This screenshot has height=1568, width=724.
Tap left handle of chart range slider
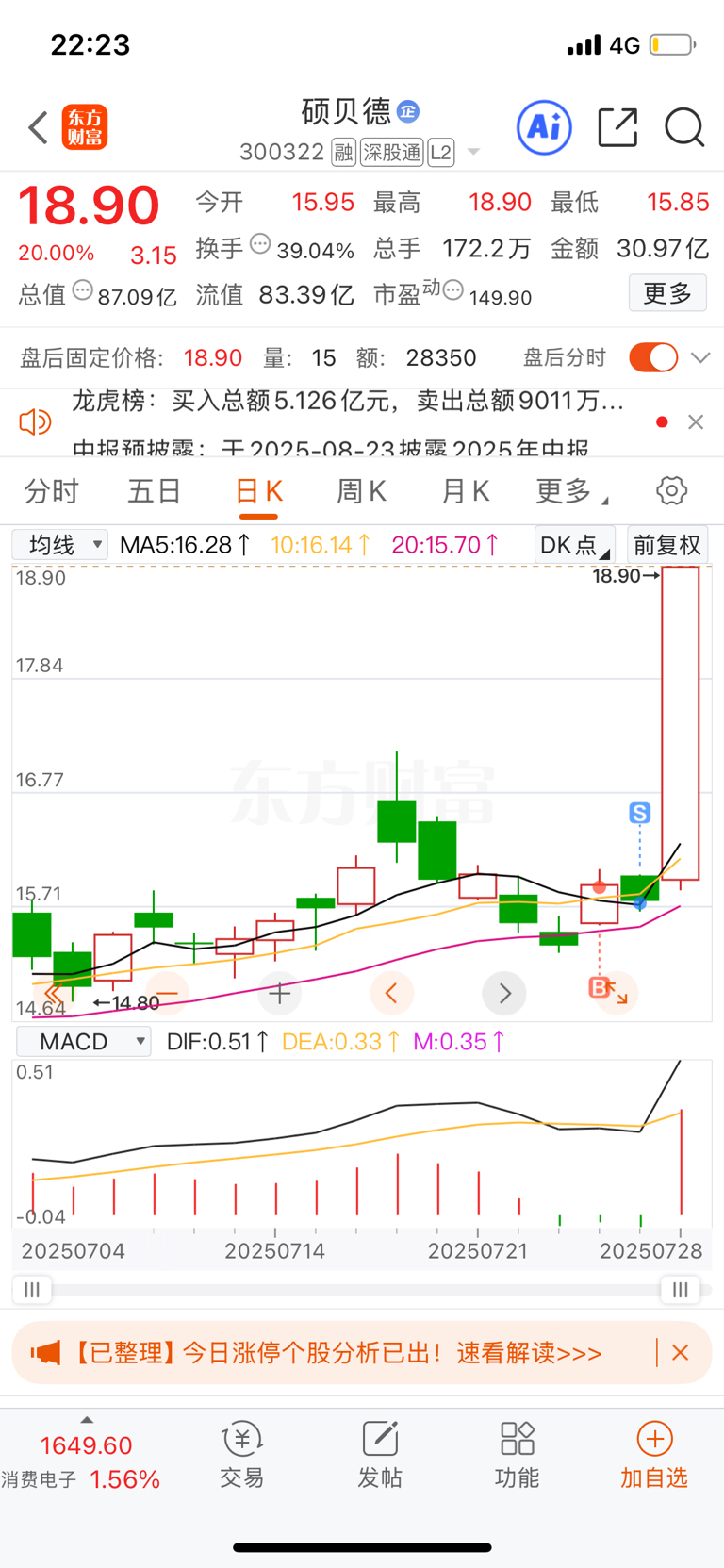tap(32, 1290)
